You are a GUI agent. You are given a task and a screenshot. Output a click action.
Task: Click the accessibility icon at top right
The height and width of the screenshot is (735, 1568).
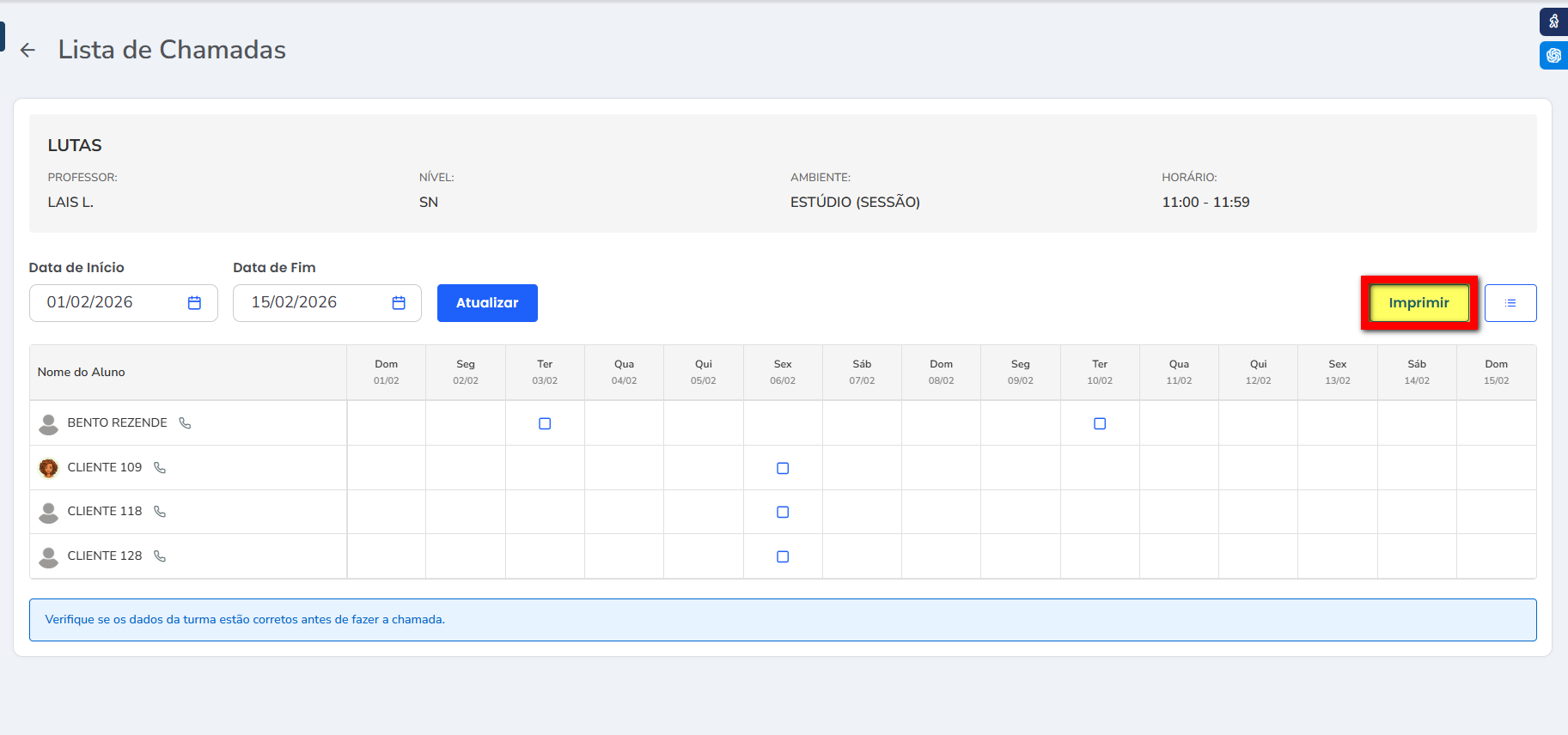1553,21
